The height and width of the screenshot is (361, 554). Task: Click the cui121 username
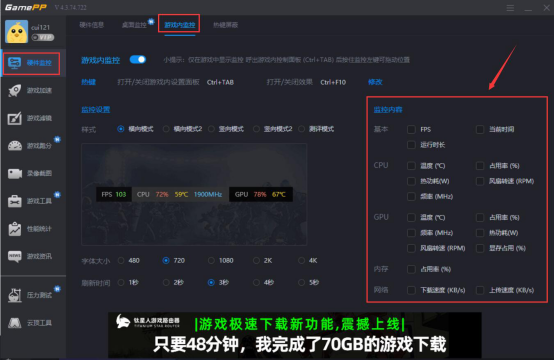pos(41,27)
